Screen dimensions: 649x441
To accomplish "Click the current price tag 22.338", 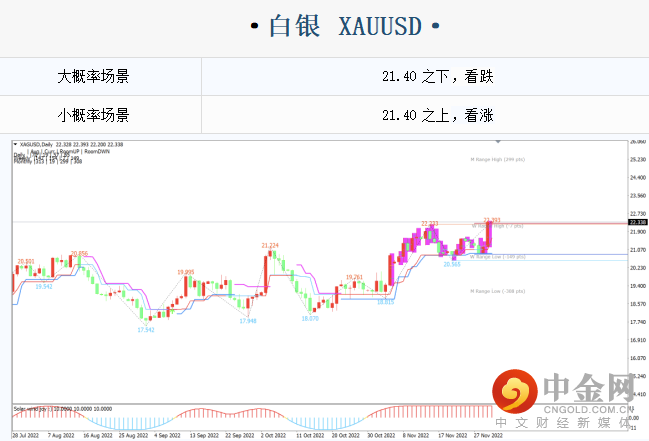I will pyautogui.click(x=637, y=222).
